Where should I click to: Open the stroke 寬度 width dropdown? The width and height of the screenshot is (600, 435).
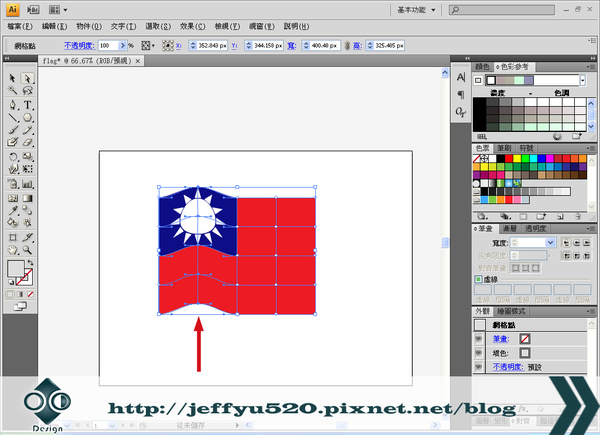[x=550, y=243]
